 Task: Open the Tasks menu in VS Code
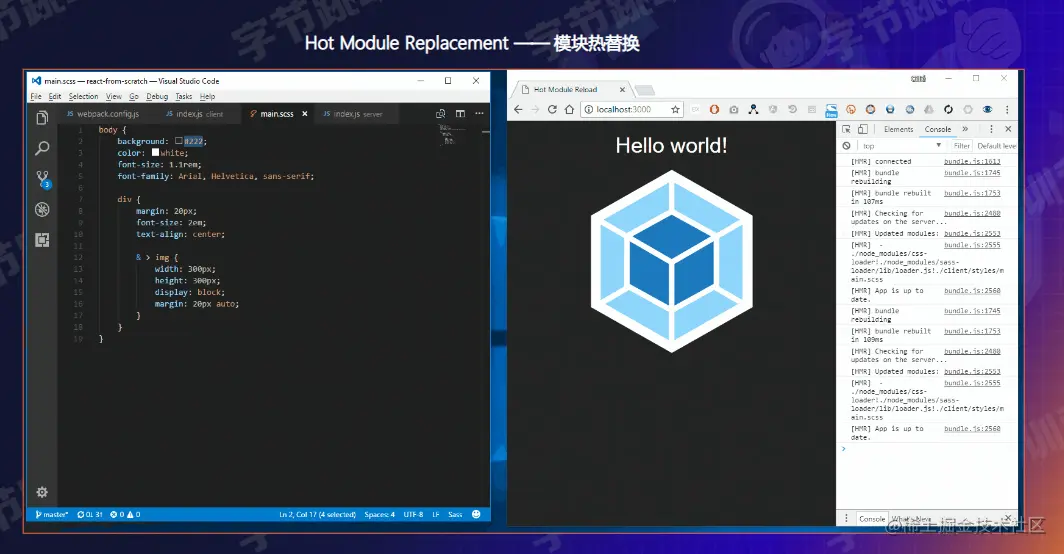coord(184,96)
